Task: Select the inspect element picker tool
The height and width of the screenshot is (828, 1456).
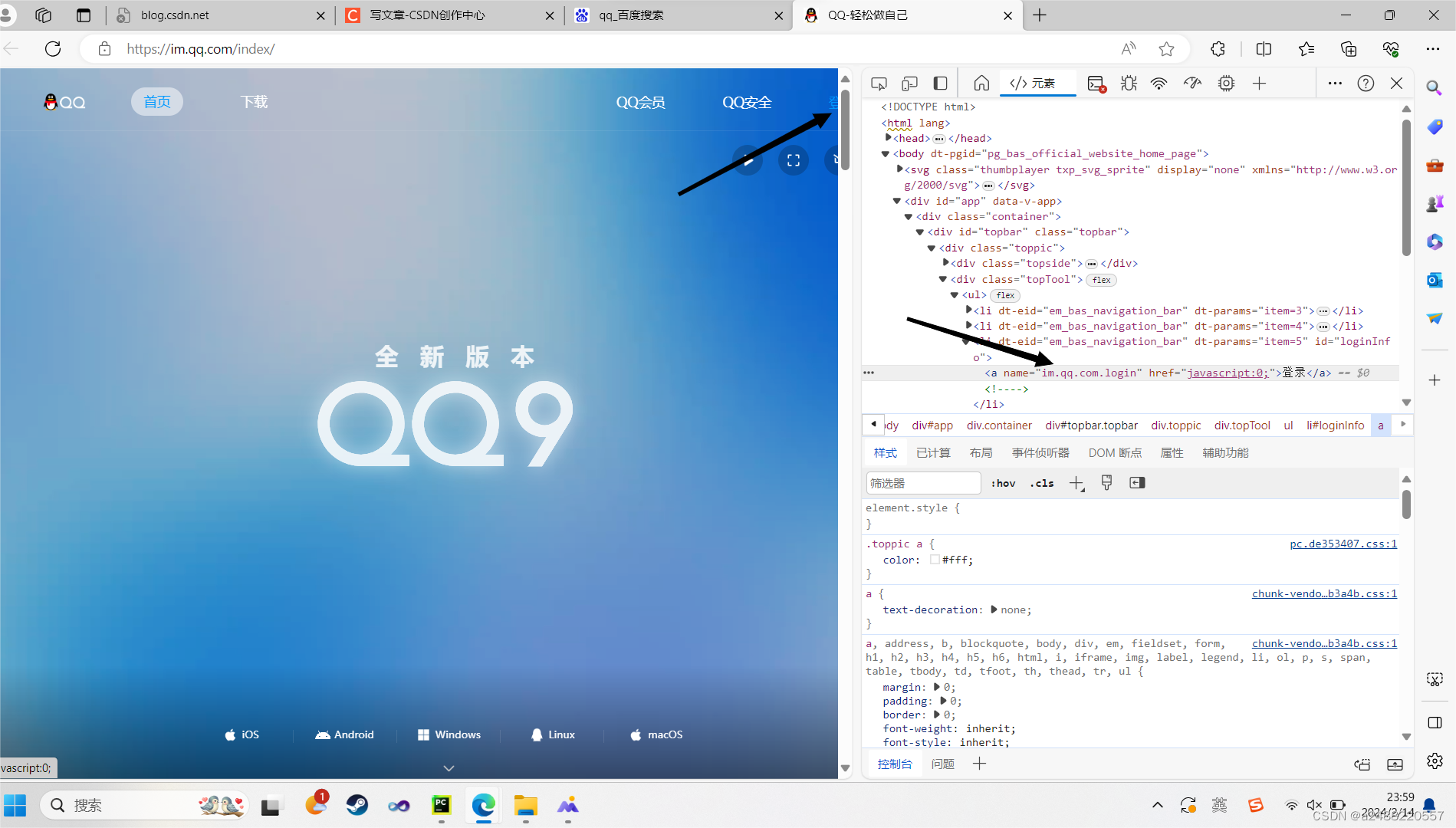Action: coord(879,84)
